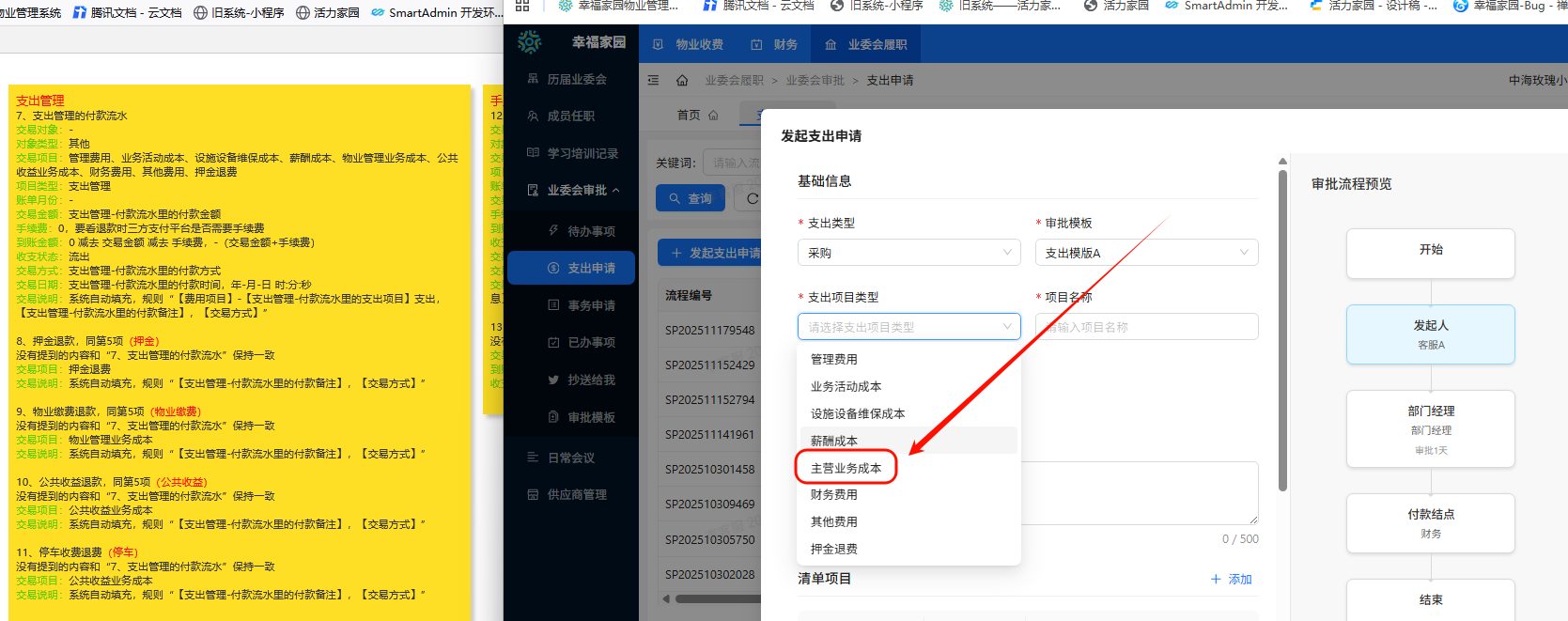Image resolution: width=1568 pixels, height=621 pixels.
Task: Click the 查询 search button
Action: point(691,198)
